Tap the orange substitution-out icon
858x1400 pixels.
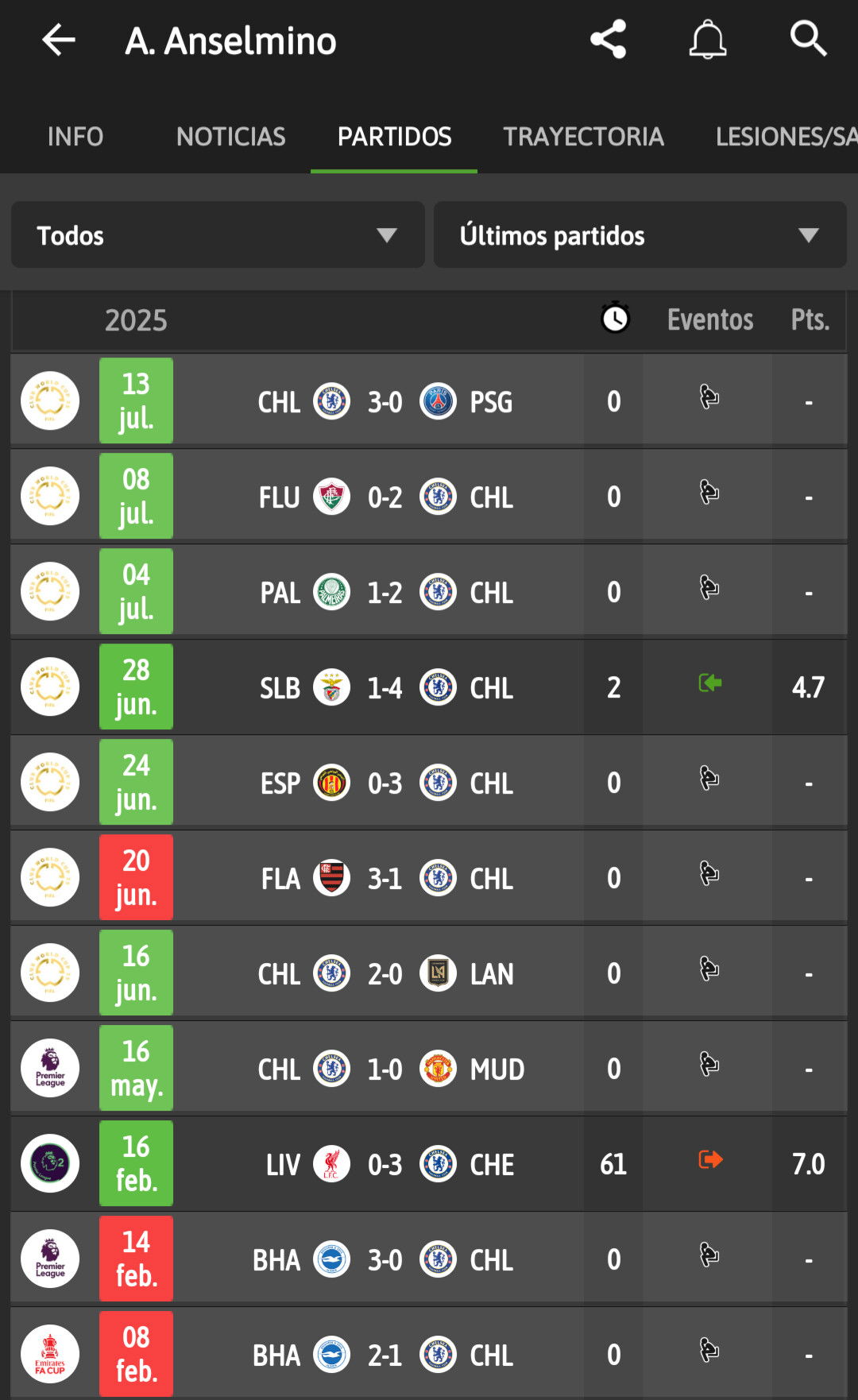[710, 1160]
